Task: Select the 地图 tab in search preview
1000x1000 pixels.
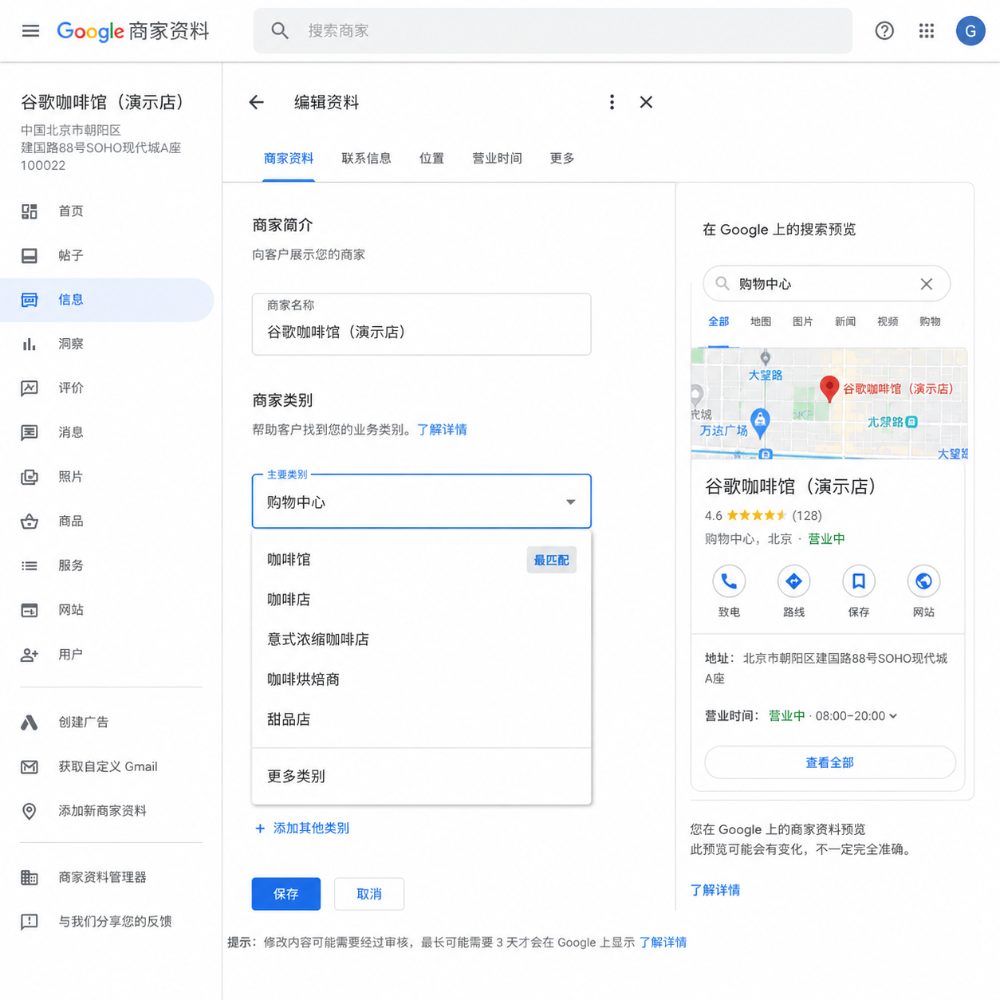Action: (x=760, y=321)
